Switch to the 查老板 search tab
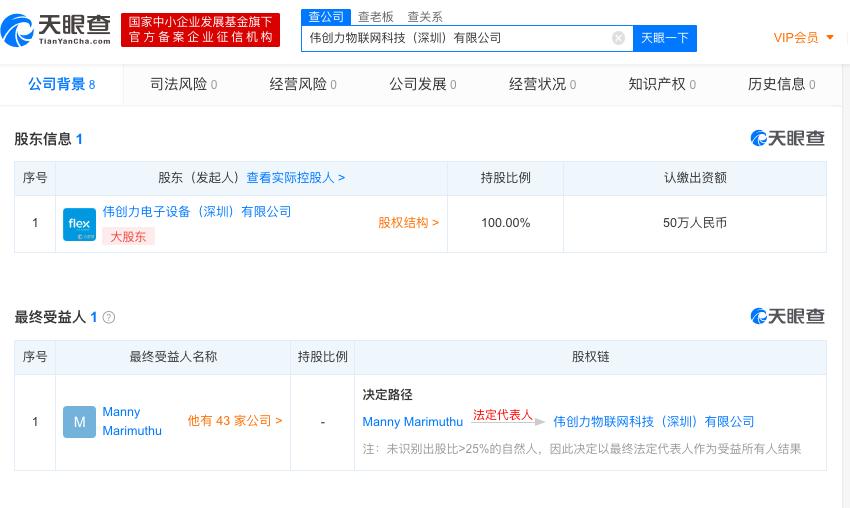 (376, 17)
